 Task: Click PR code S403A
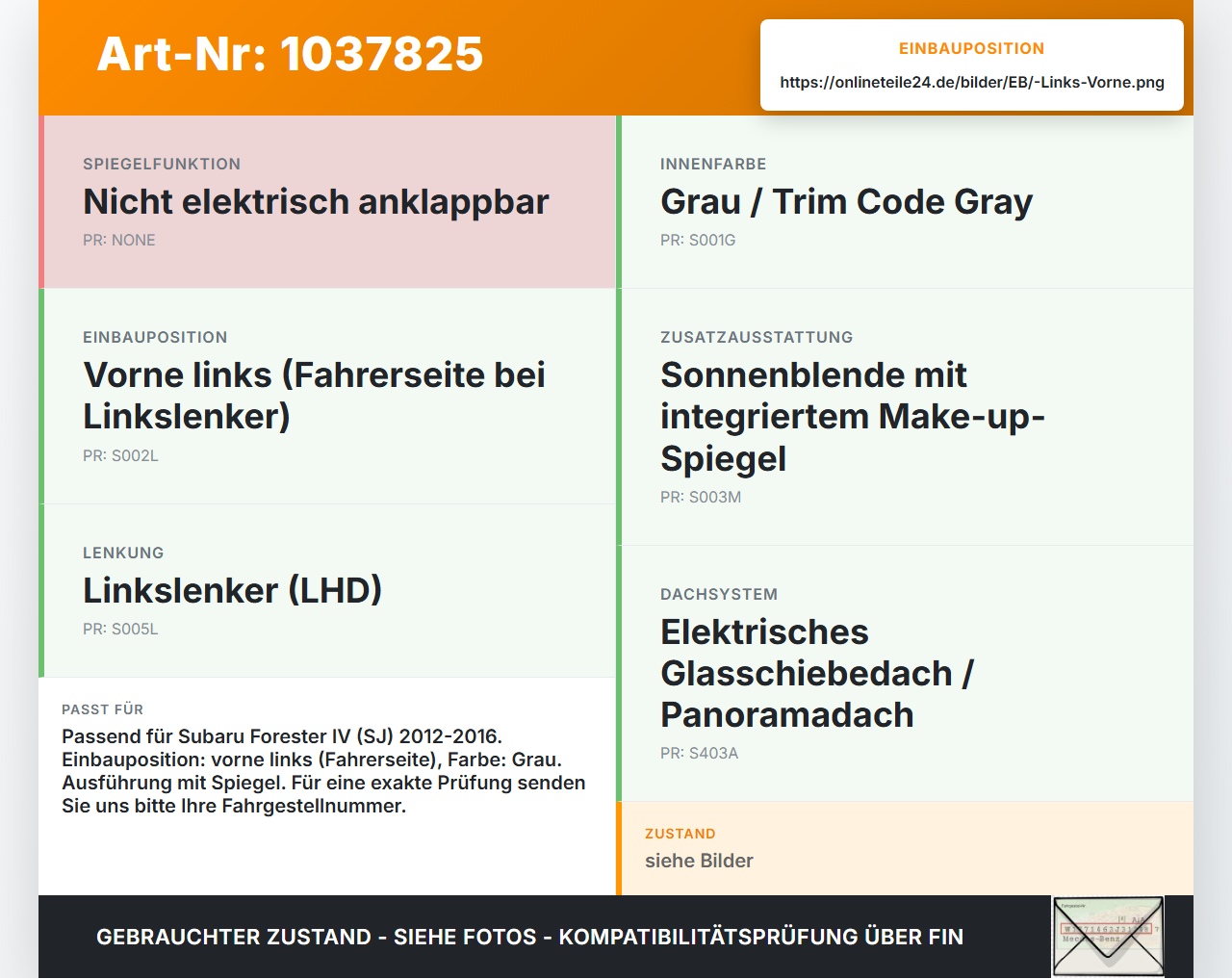click(x=699, y=754)
